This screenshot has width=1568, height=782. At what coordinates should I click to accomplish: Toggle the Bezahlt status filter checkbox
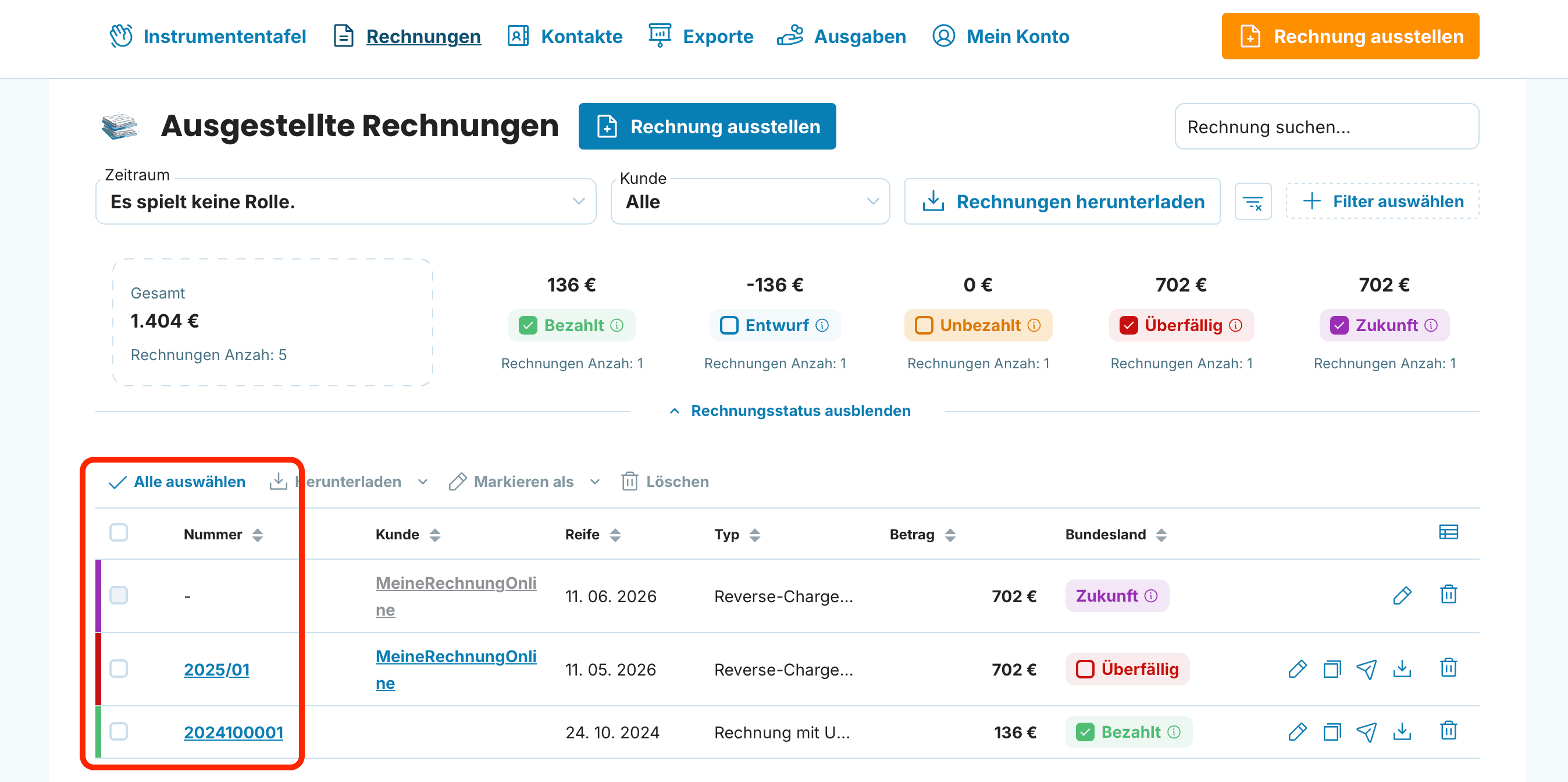pos(528,325)
